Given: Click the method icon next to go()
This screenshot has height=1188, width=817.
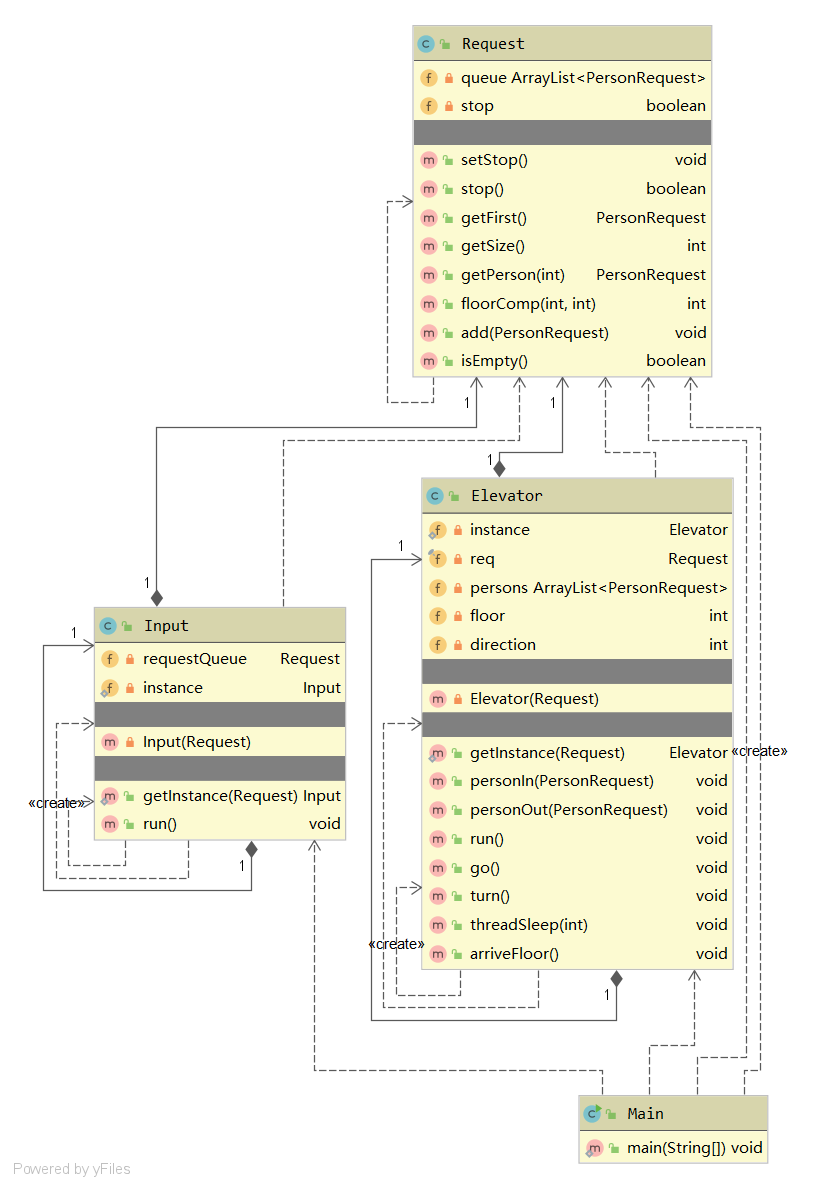Looking at the screenshot, I should point(437,868).
